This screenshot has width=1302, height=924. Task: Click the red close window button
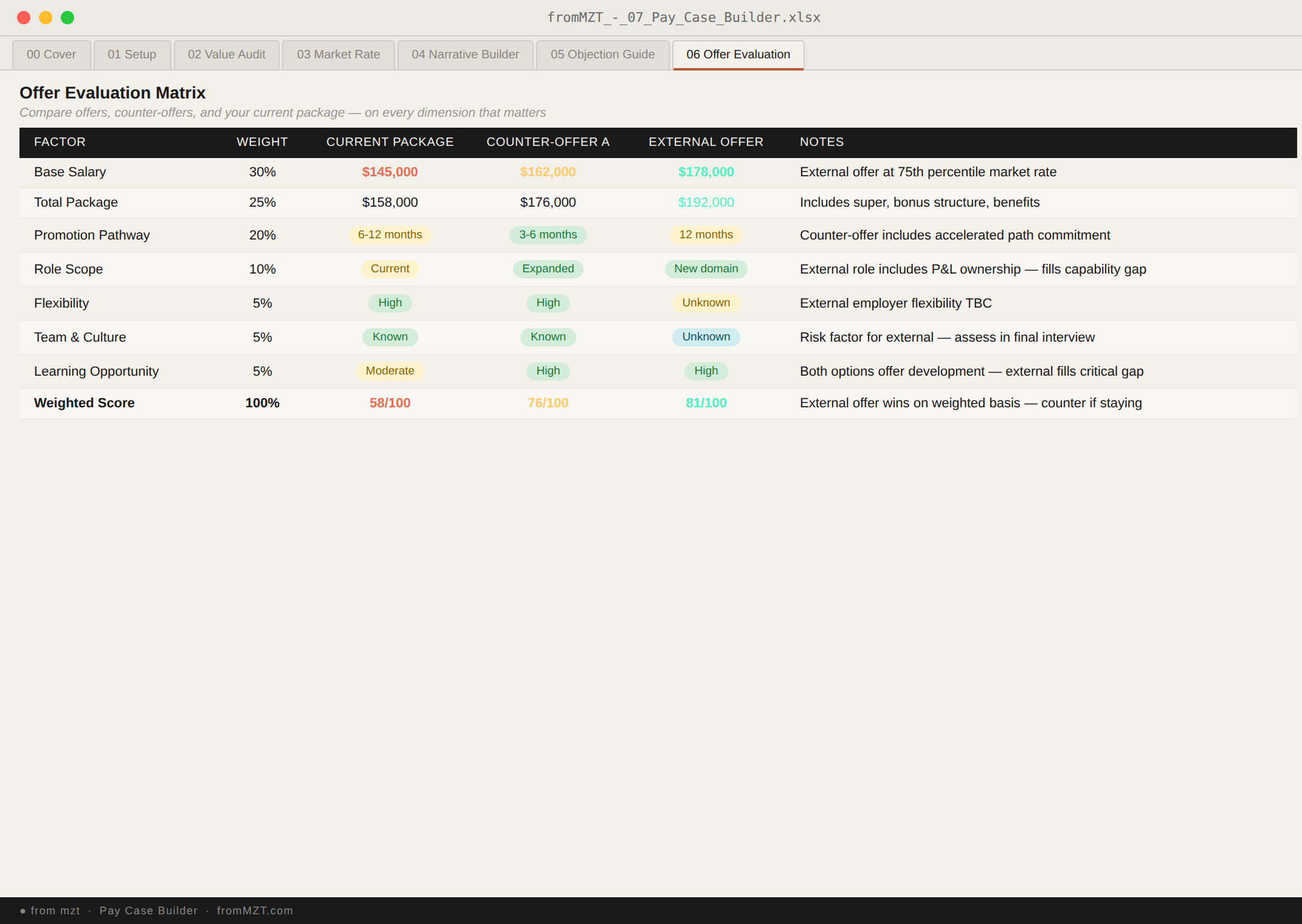pos(24,18)
